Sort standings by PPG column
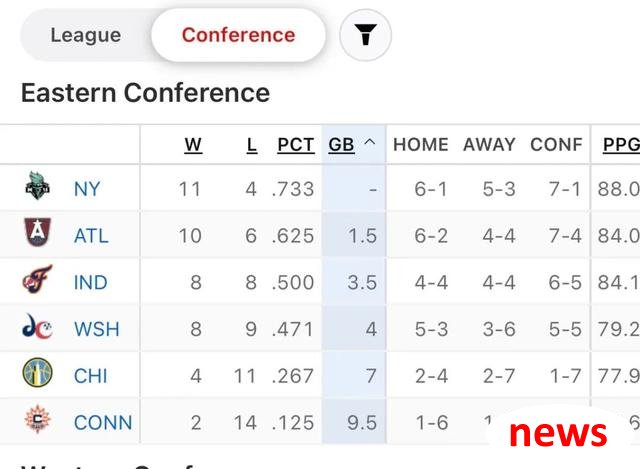 pos(621,145)
